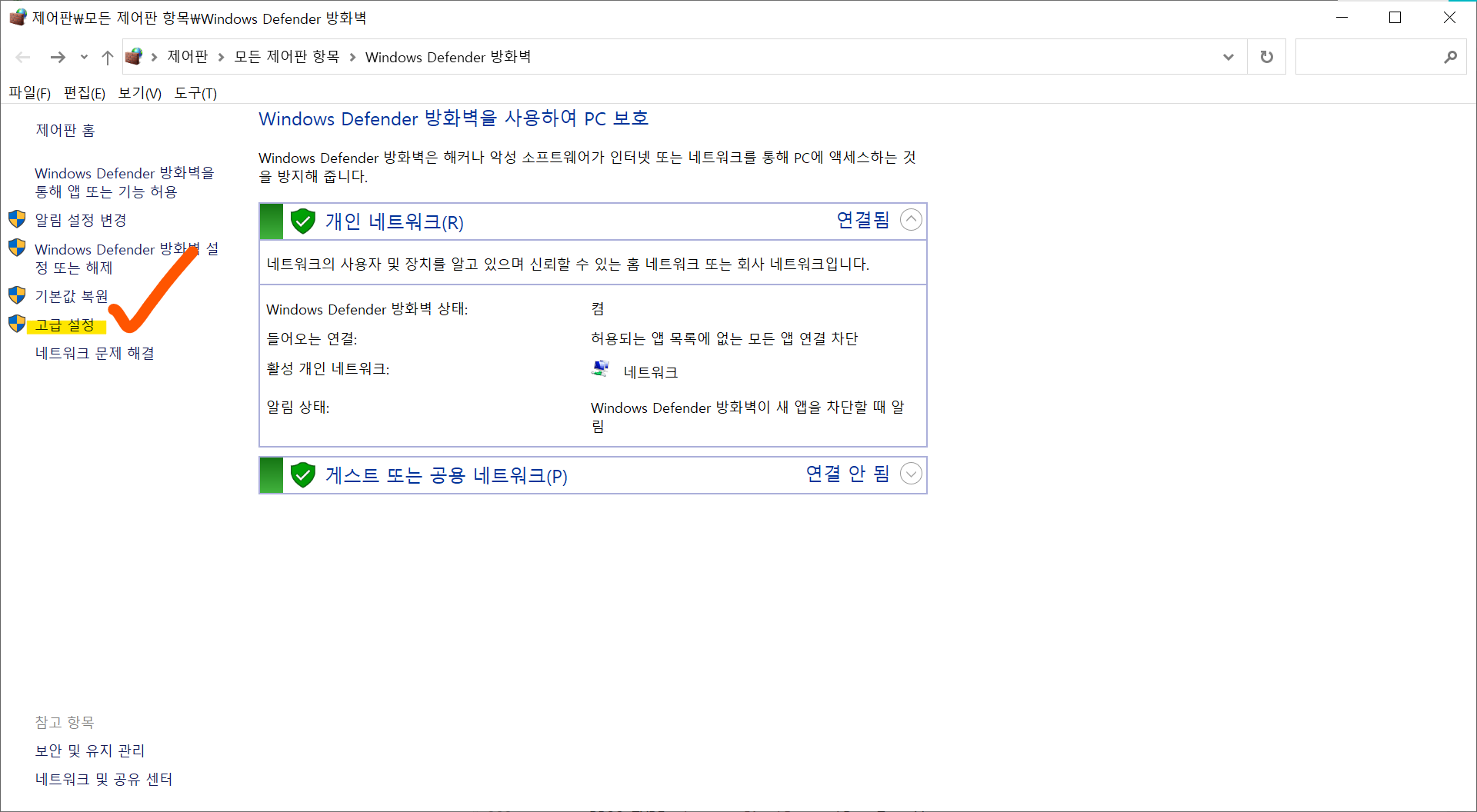The width and height of the screenshot is (1477, 812).
Task: Click the 켬 firewall state value
Action: pyautogui.click(x=598, y=309)
